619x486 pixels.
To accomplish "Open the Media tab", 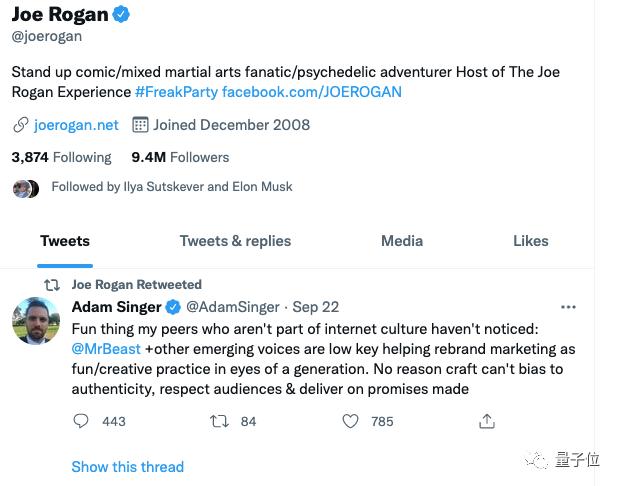I will pos(402,241).
